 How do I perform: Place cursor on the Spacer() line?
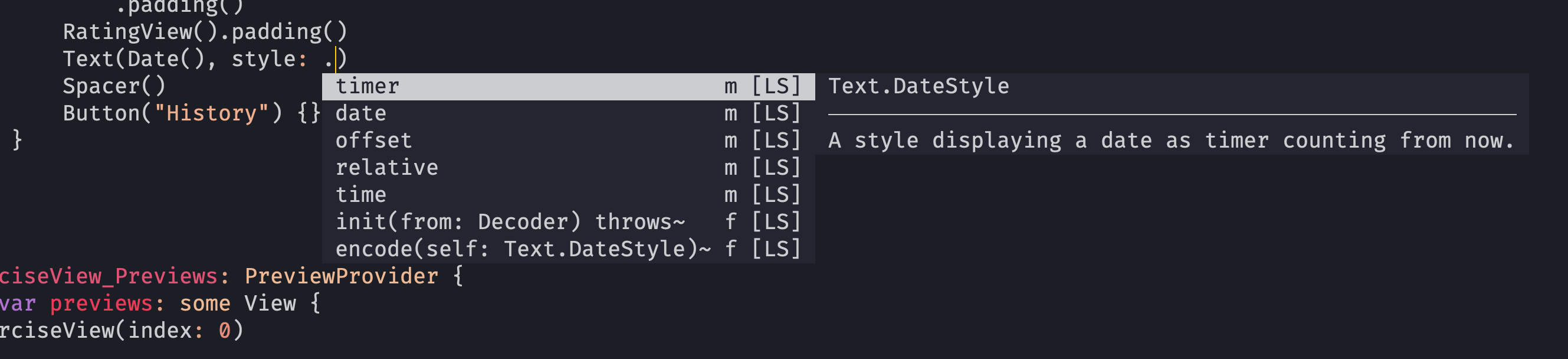[x=114, y=86]
